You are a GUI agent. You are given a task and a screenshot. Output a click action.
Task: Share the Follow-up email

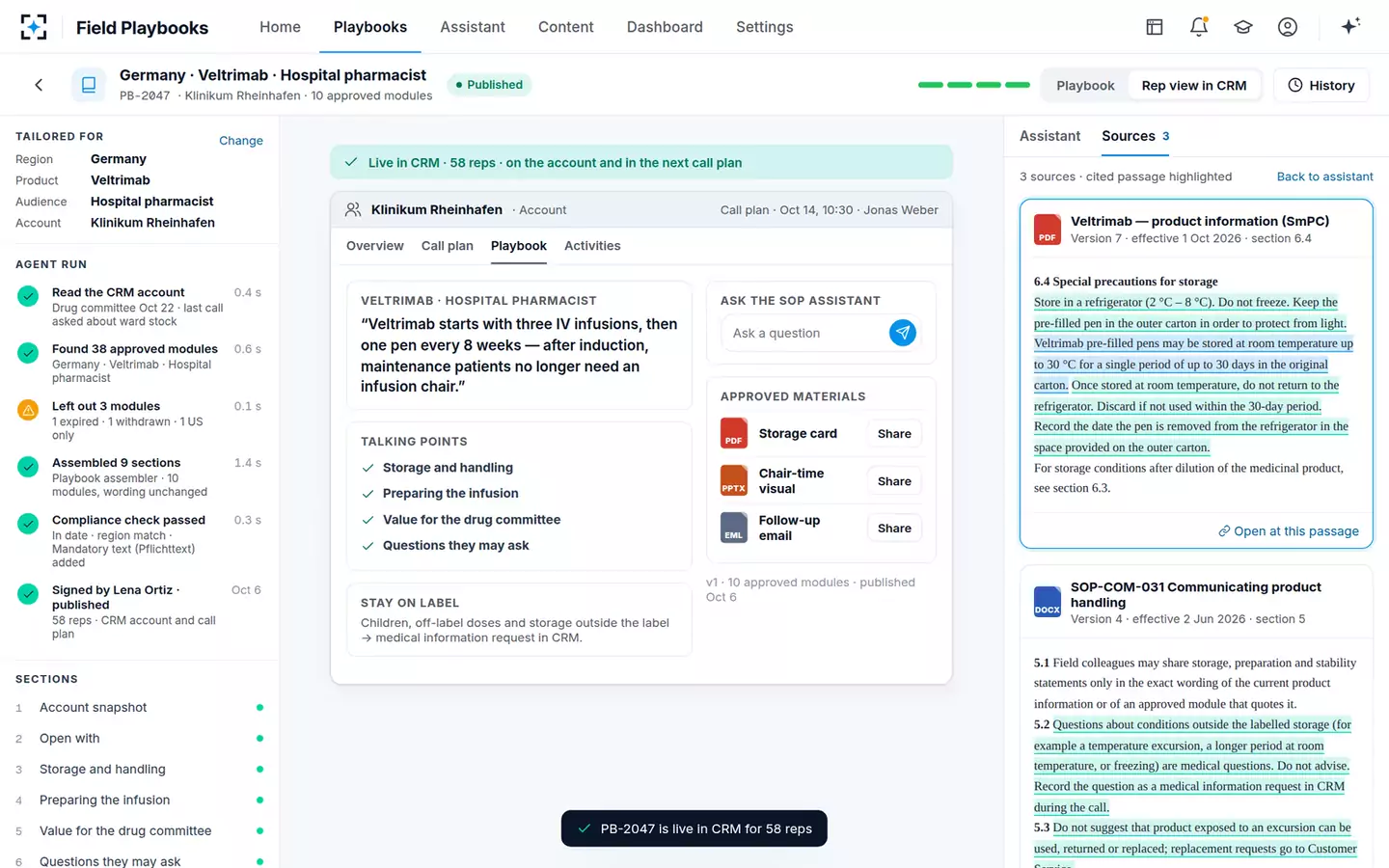tap(894, 529)
